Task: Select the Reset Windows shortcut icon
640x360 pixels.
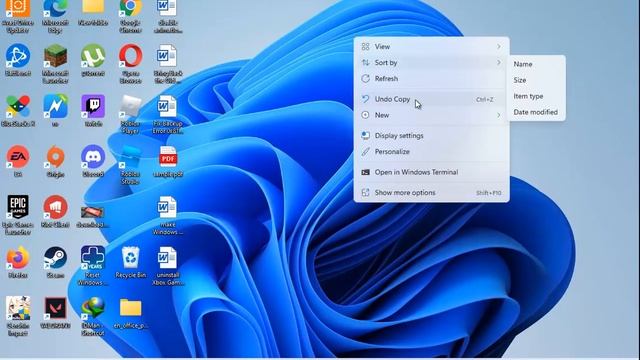Action: click(x=93, y=266)
